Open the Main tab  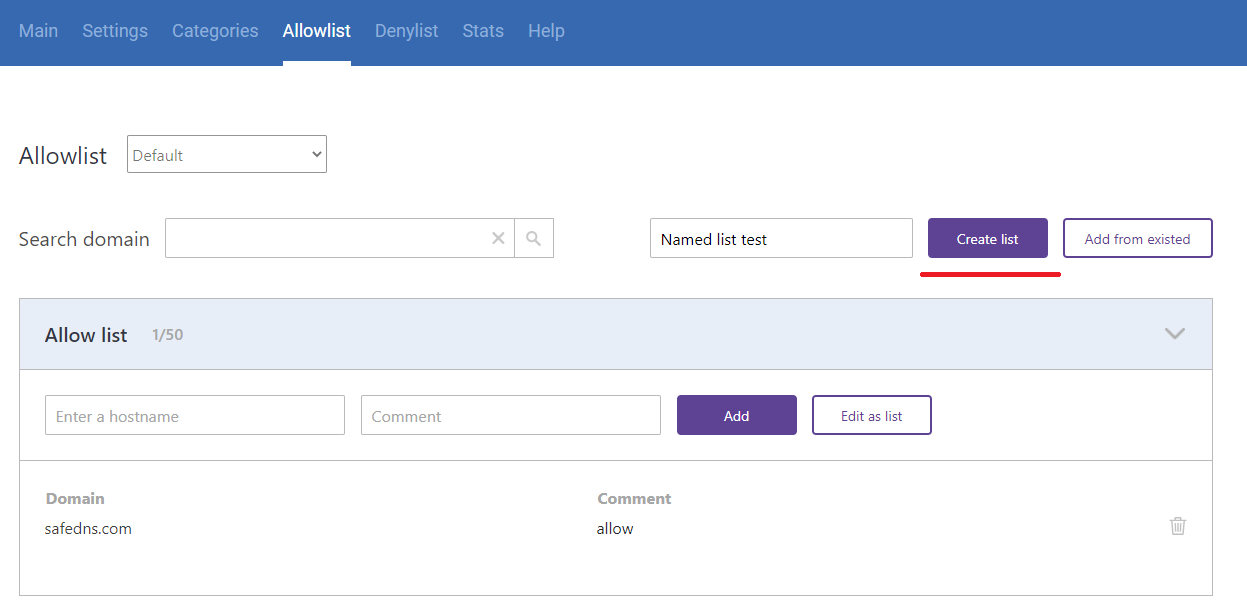pyautogui.click(x=38, y=31)
